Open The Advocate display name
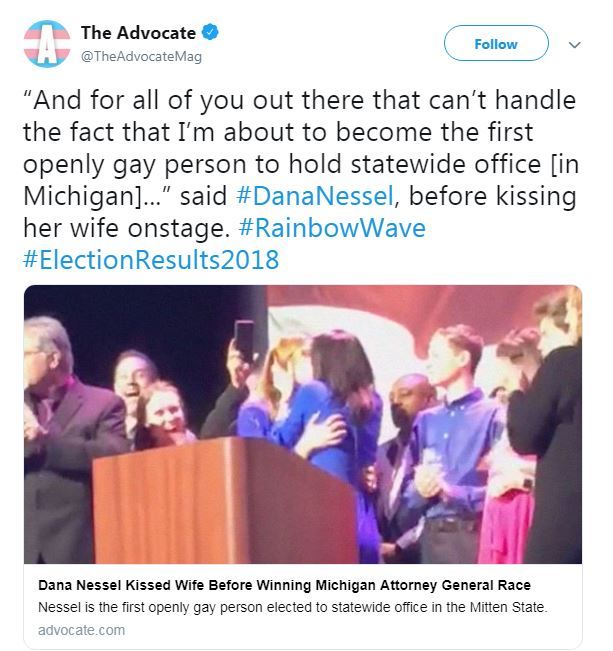Screen dimensions: 613x651 [x=138, y=33]
